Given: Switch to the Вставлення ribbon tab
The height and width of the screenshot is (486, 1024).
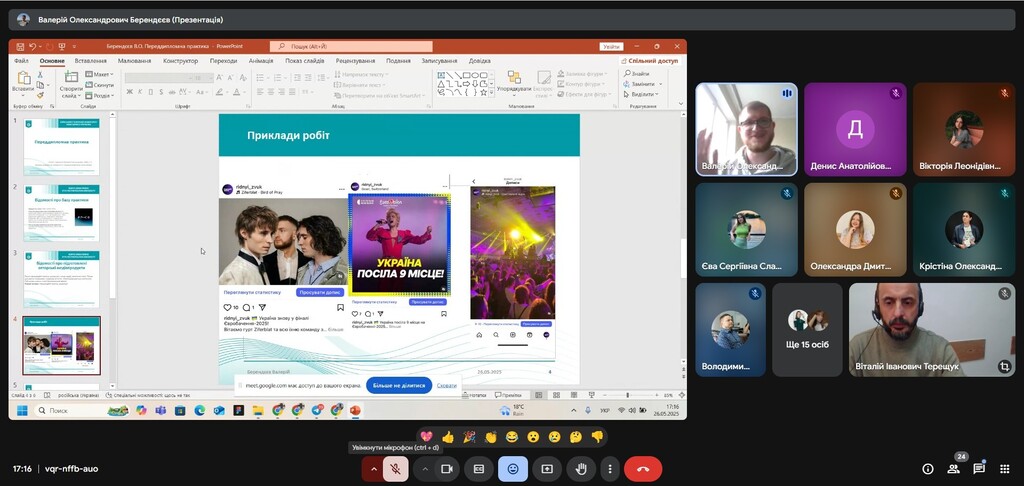Looking at the screenshot, I should point(90,61).
